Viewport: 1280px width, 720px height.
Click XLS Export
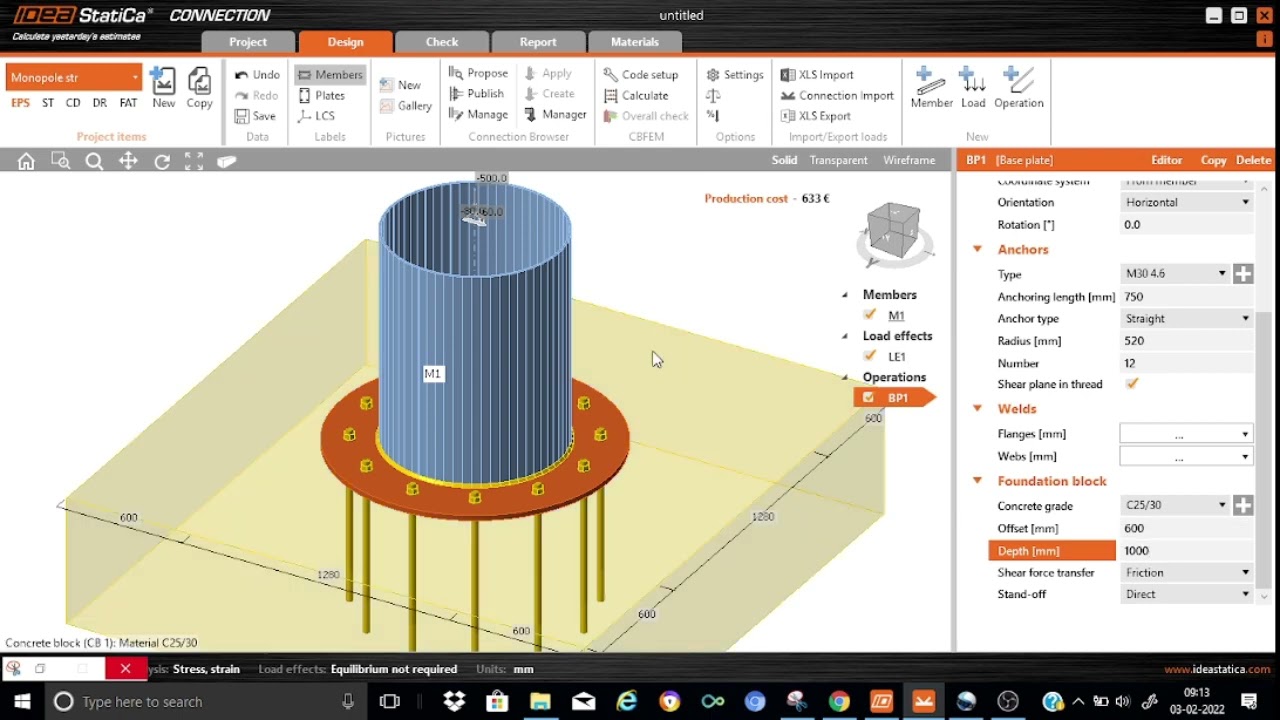(x=816, y=116)
